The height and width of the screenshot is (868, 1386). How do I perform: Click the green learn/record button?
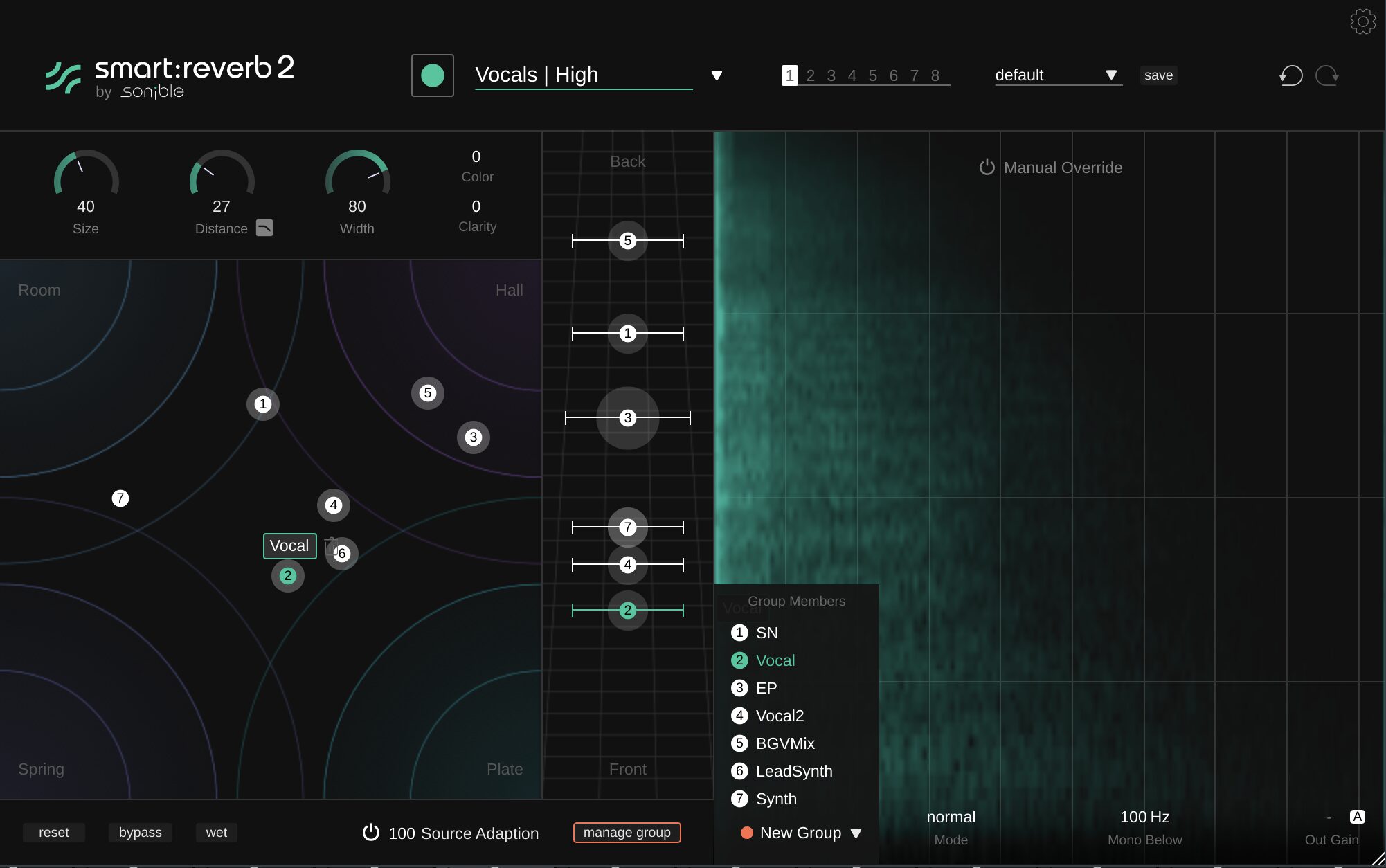433,75
